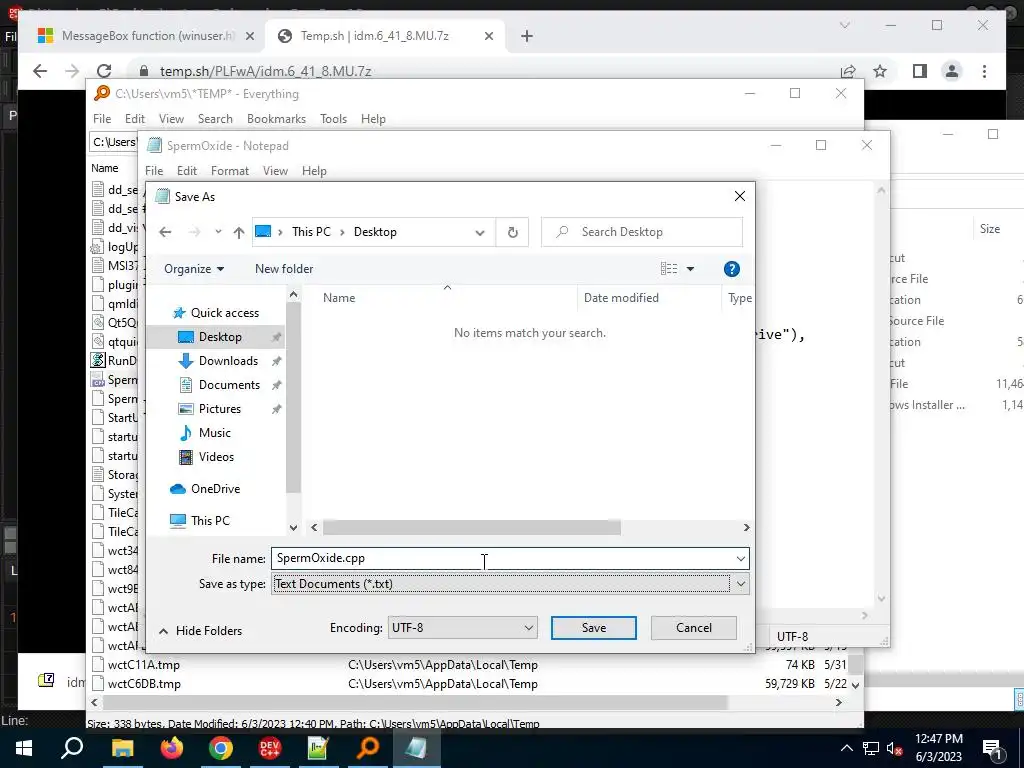Open the Windows Start menu

coord(24,748)
